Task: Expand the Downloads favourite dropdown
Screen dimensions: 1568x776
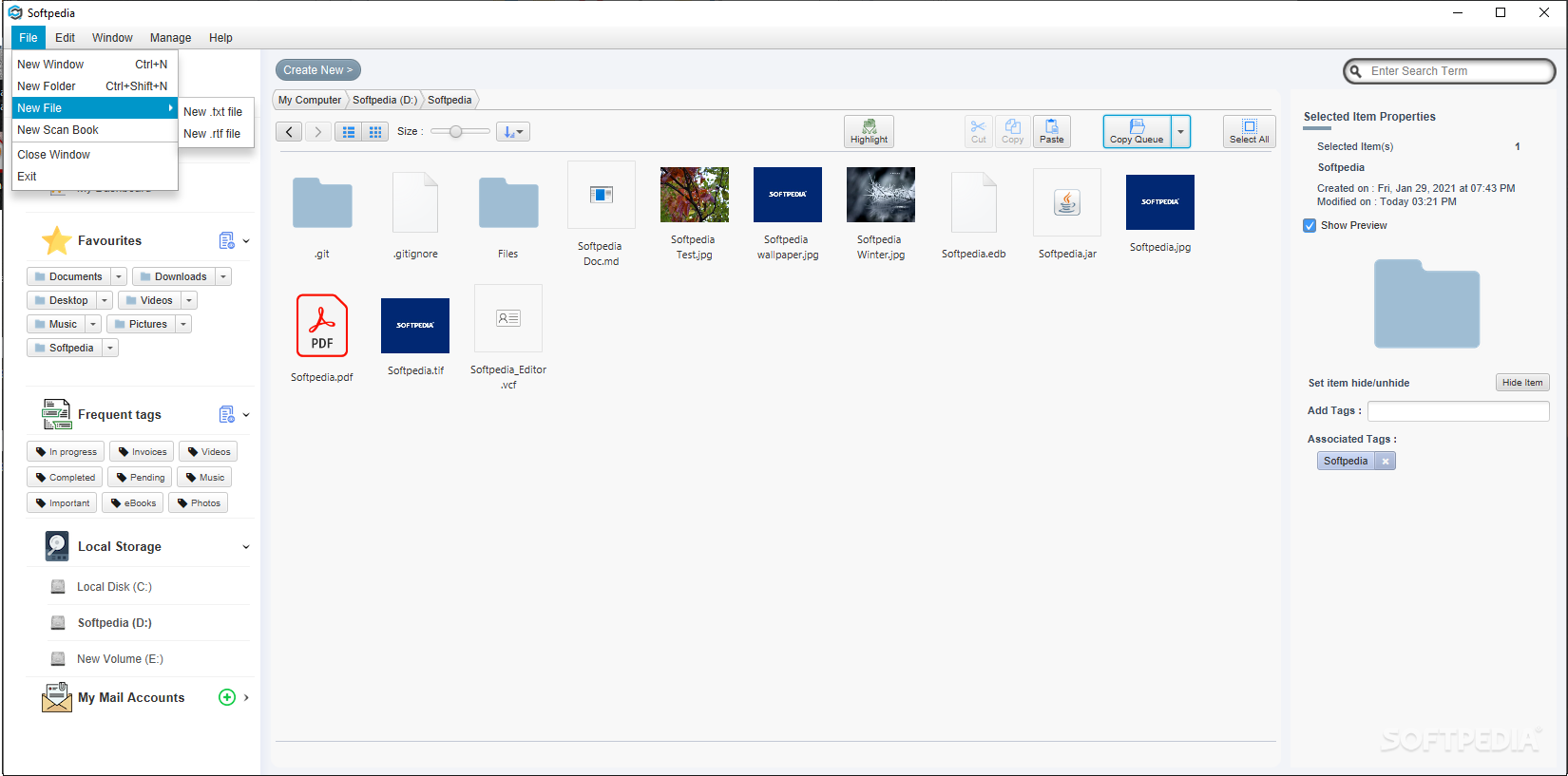Action: pyautogui.click(x=223, y=276)
